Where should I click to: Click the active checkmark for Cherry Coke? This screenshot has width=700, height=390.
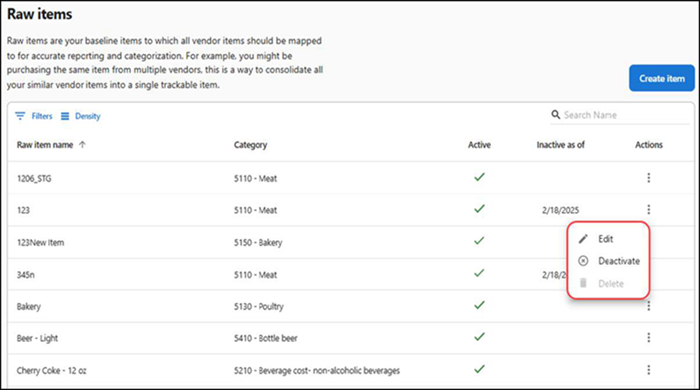[479, 369]
